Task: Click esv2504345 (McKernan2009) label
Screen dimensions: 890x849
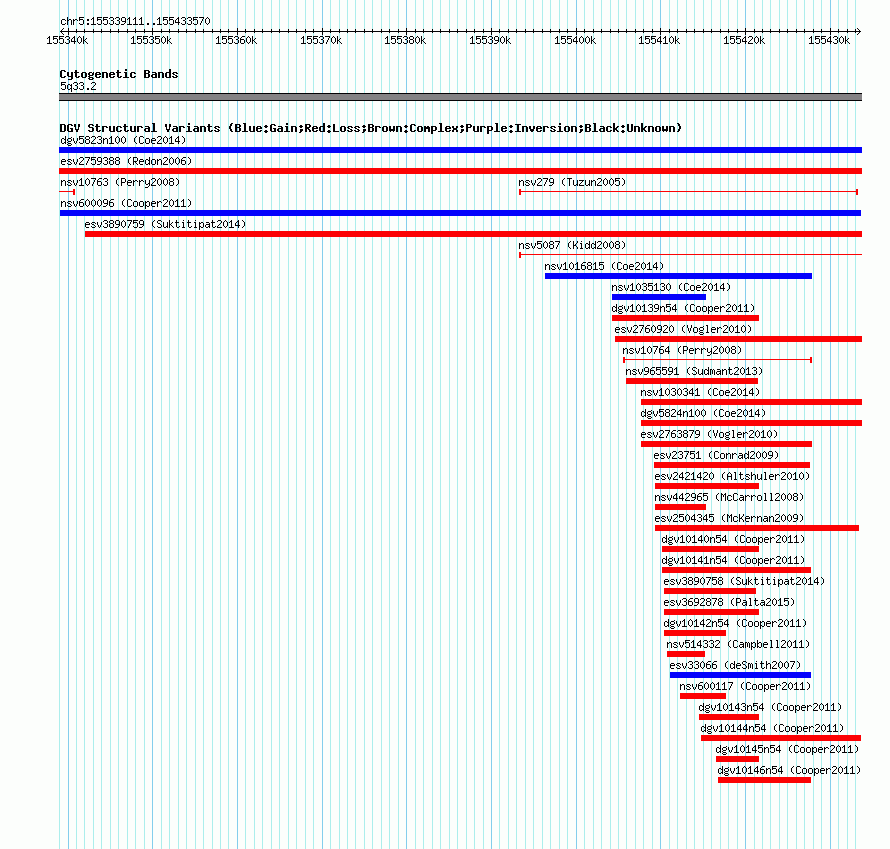Action: coord(729,518)
